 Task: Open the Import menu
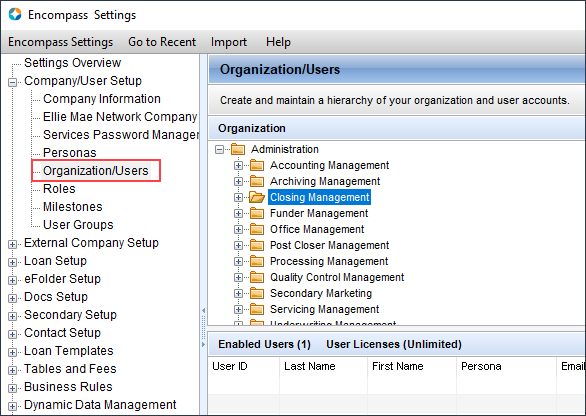point(229,42)
